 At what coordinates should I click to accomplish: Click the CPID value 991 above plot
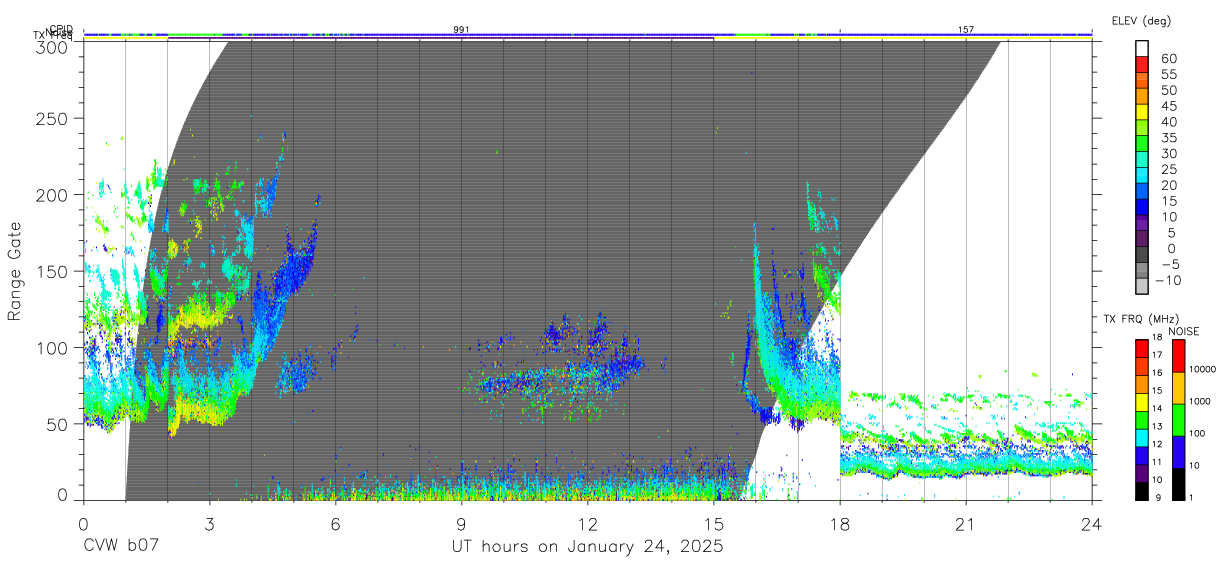point(461,30)
